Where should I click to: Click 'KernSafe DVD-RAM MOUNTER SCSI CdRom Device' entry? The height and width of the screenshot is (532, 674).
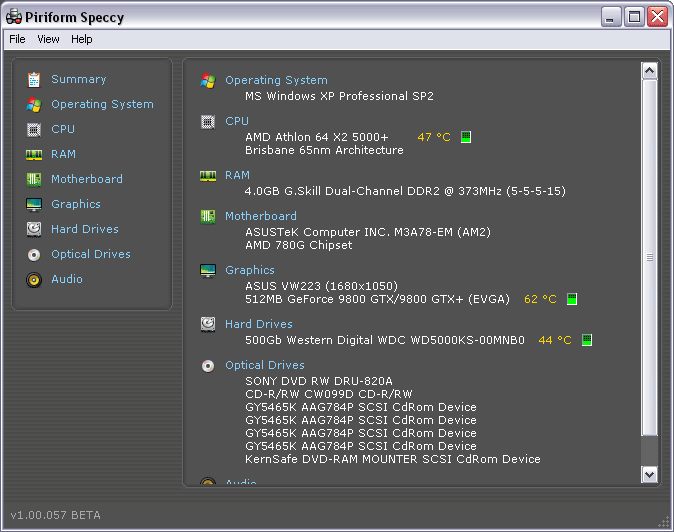[x=392, y=459]
